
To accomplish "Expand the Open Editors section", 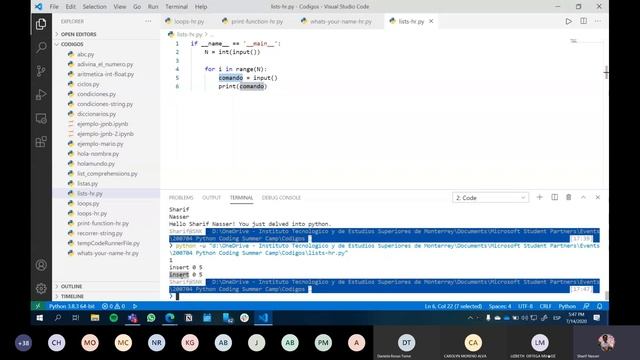I will point(78,34).
